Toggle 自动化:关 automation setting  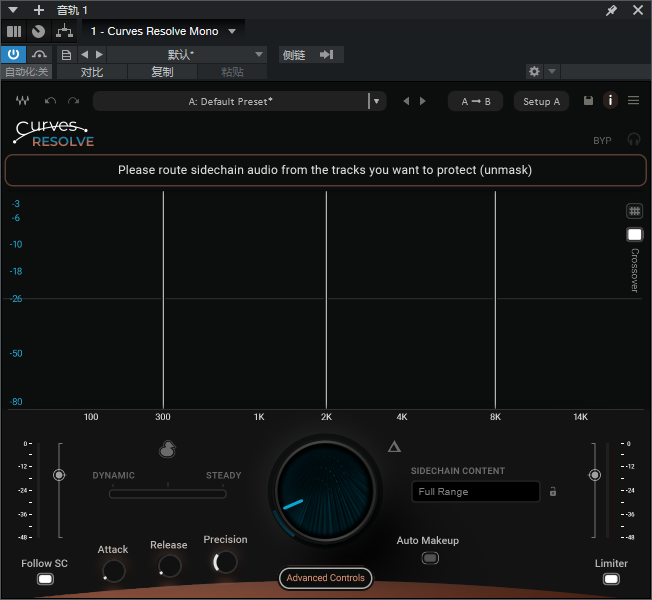tap(26, 72)
